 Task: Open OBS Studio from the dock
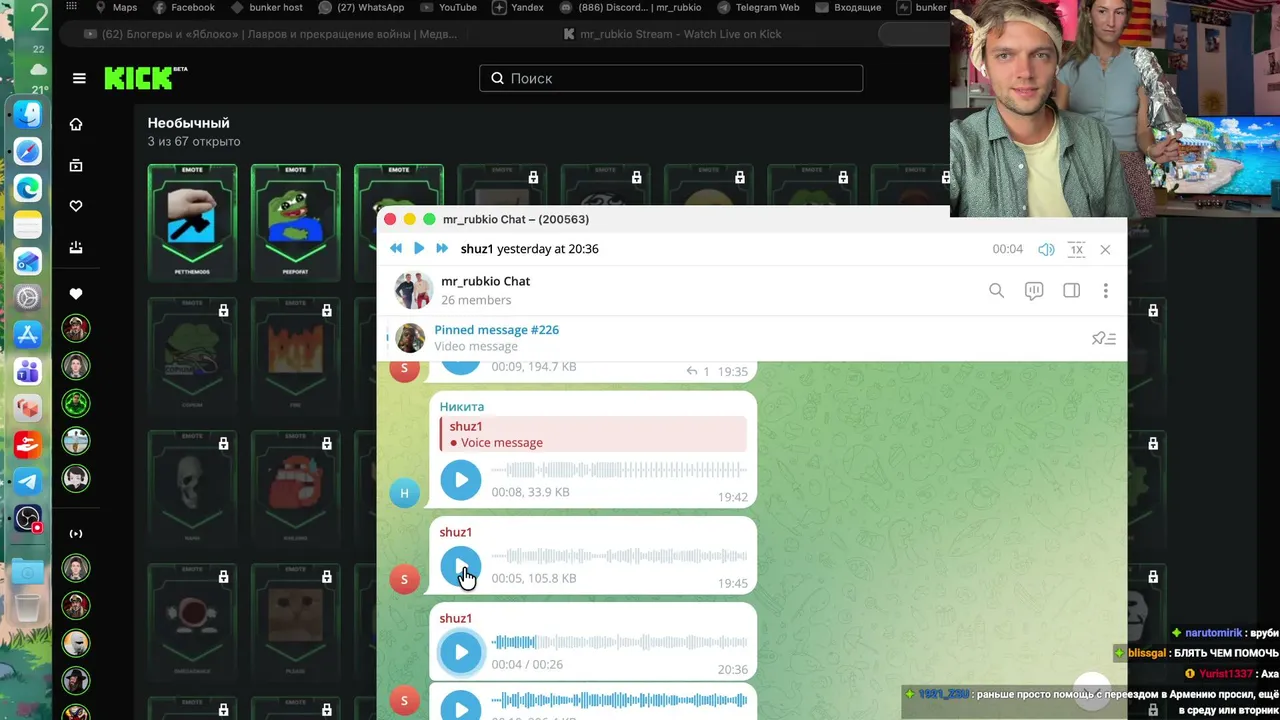[x=28, y=518]
